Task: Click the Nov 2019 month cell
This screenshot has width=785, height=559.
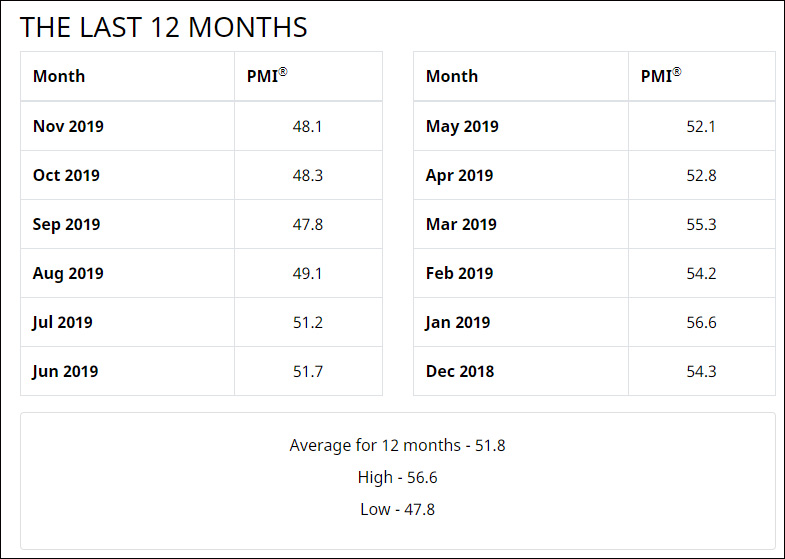Action: click(x=68, y=126)
